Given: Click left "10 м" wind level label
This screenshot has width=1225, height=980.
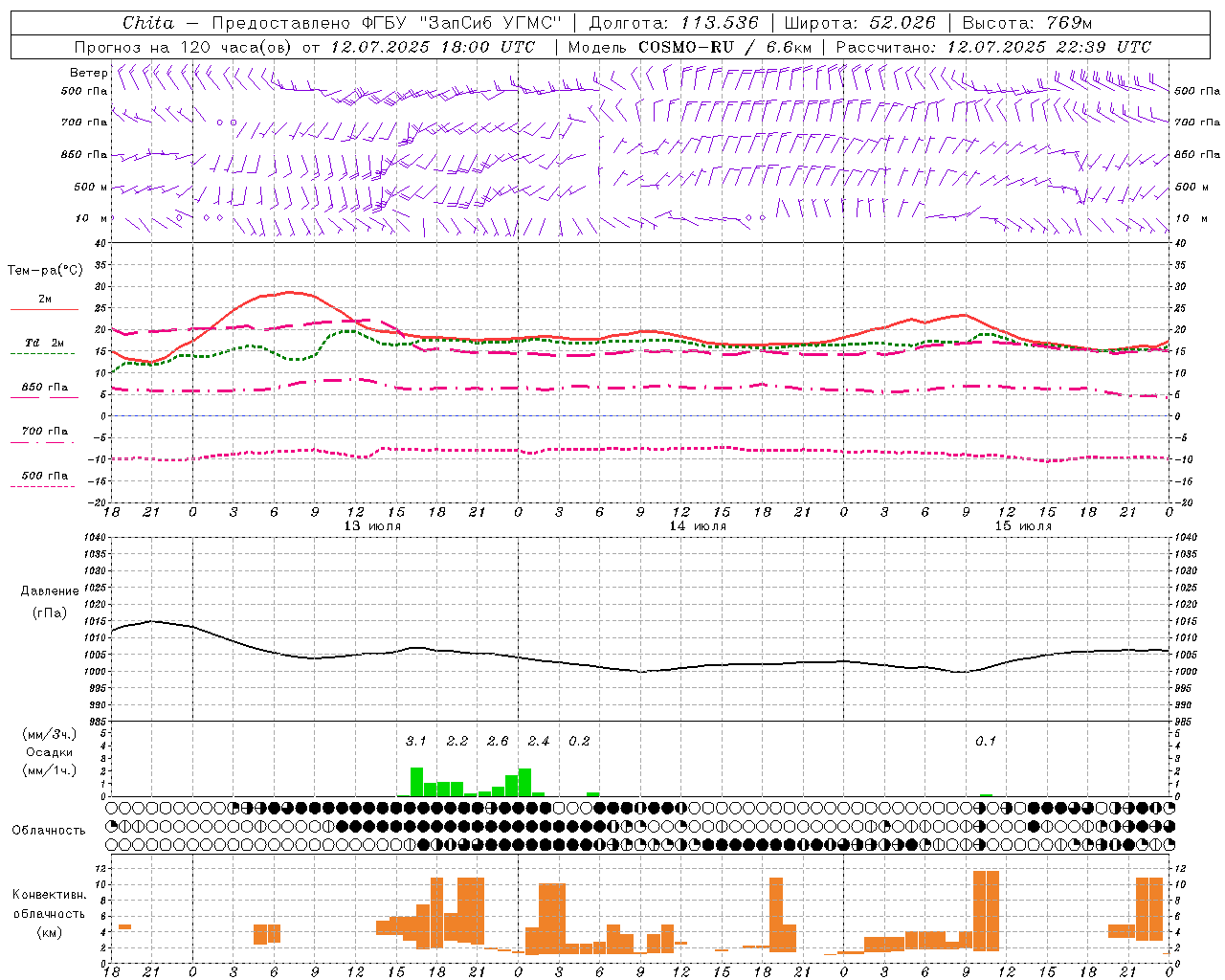Looking at the screenshot, I should (91, 218).
